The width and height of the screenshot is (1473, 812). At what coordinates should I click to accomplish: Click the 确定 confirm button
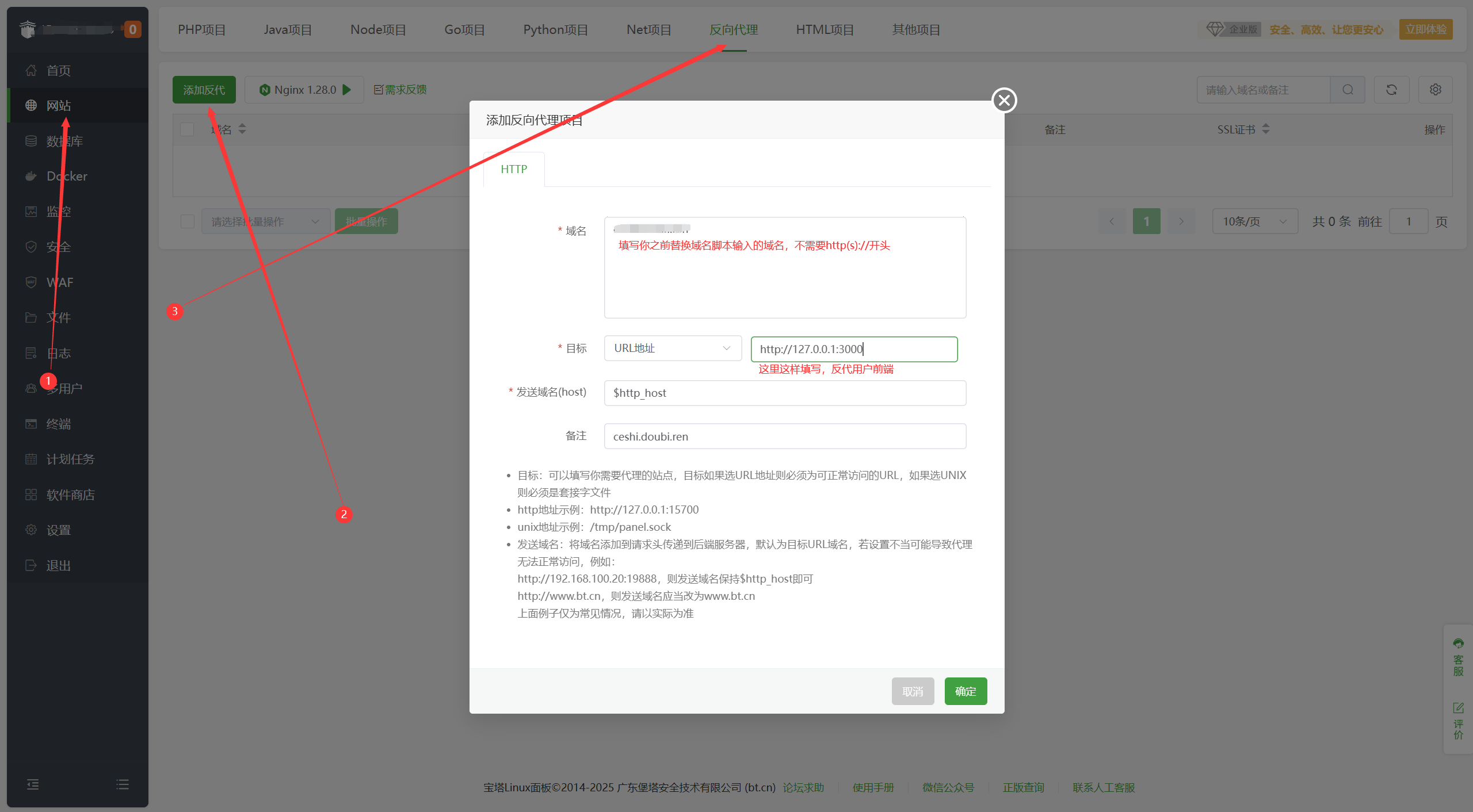966,691
